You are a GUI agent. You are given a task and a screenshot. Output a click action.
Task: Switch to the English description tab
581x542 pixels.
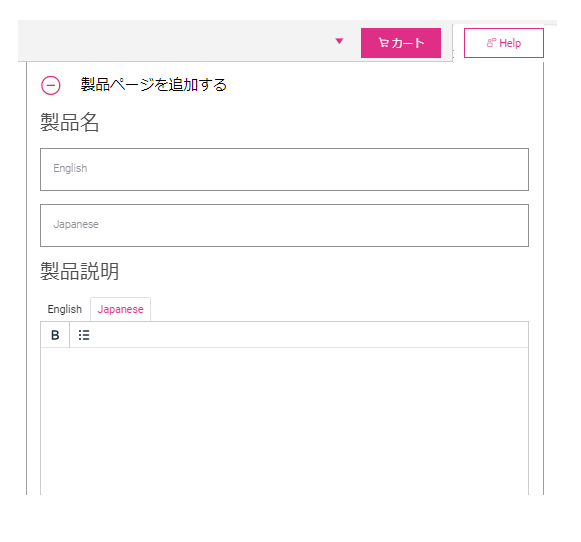click(x=64, y=309)
